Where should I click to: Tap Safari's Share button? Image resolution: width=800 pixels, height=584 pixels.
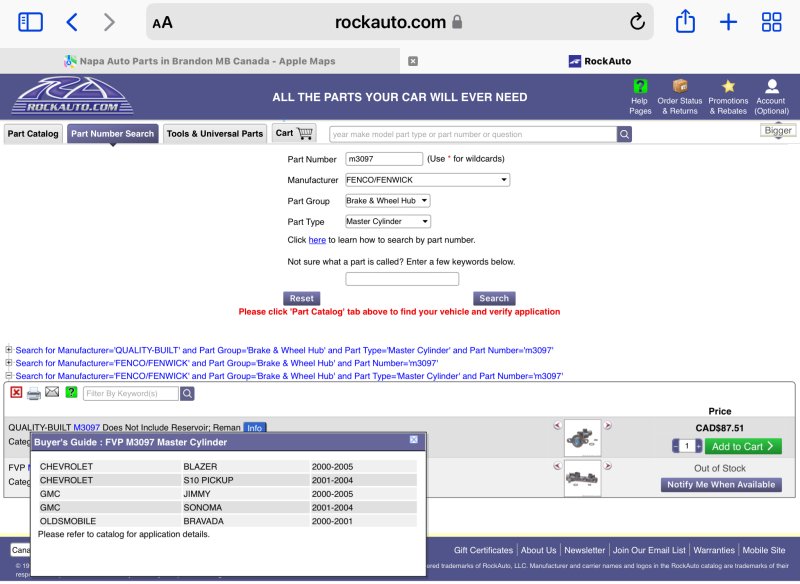685,22
